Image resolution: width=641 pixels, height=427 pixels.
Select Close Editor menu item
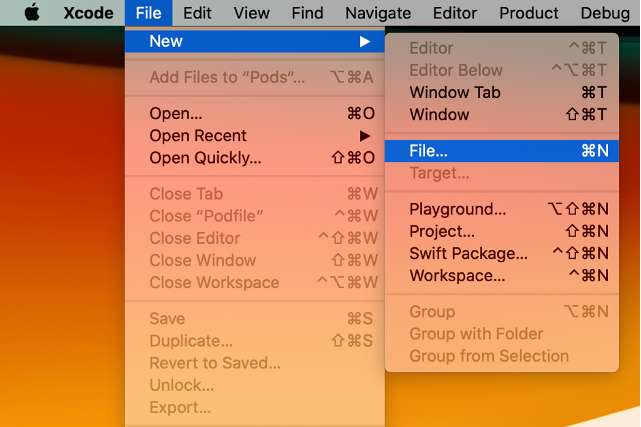click(255, 238)
